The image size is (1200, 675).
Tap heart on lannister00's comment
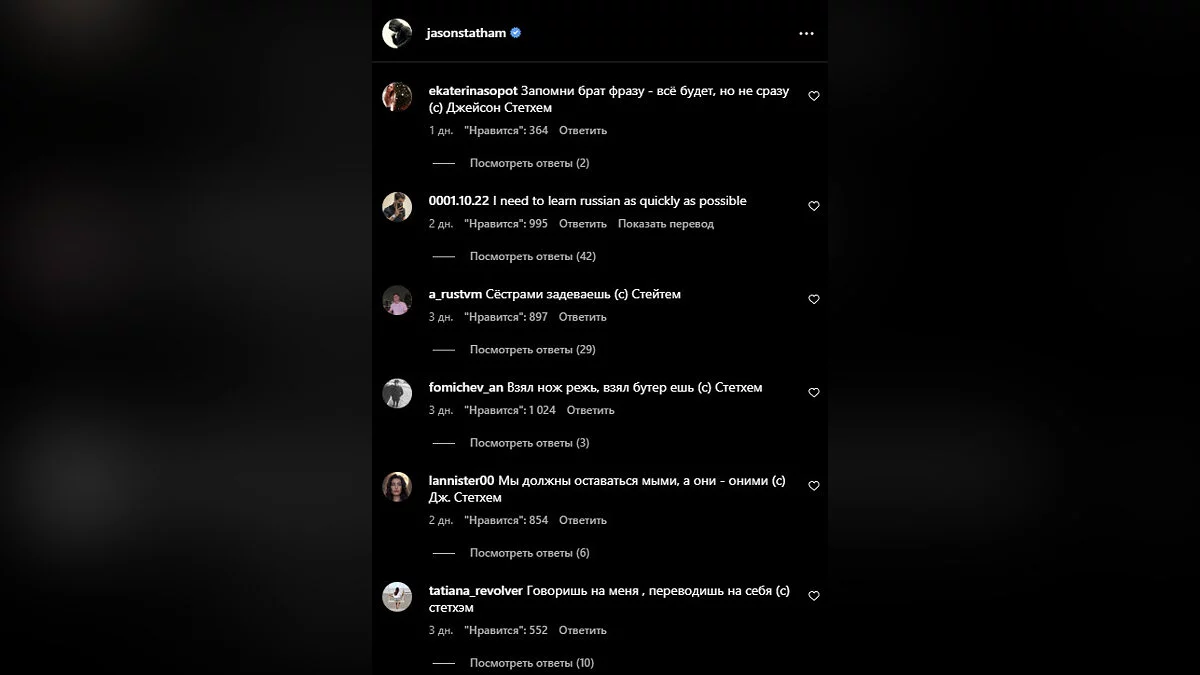(814, 486)
